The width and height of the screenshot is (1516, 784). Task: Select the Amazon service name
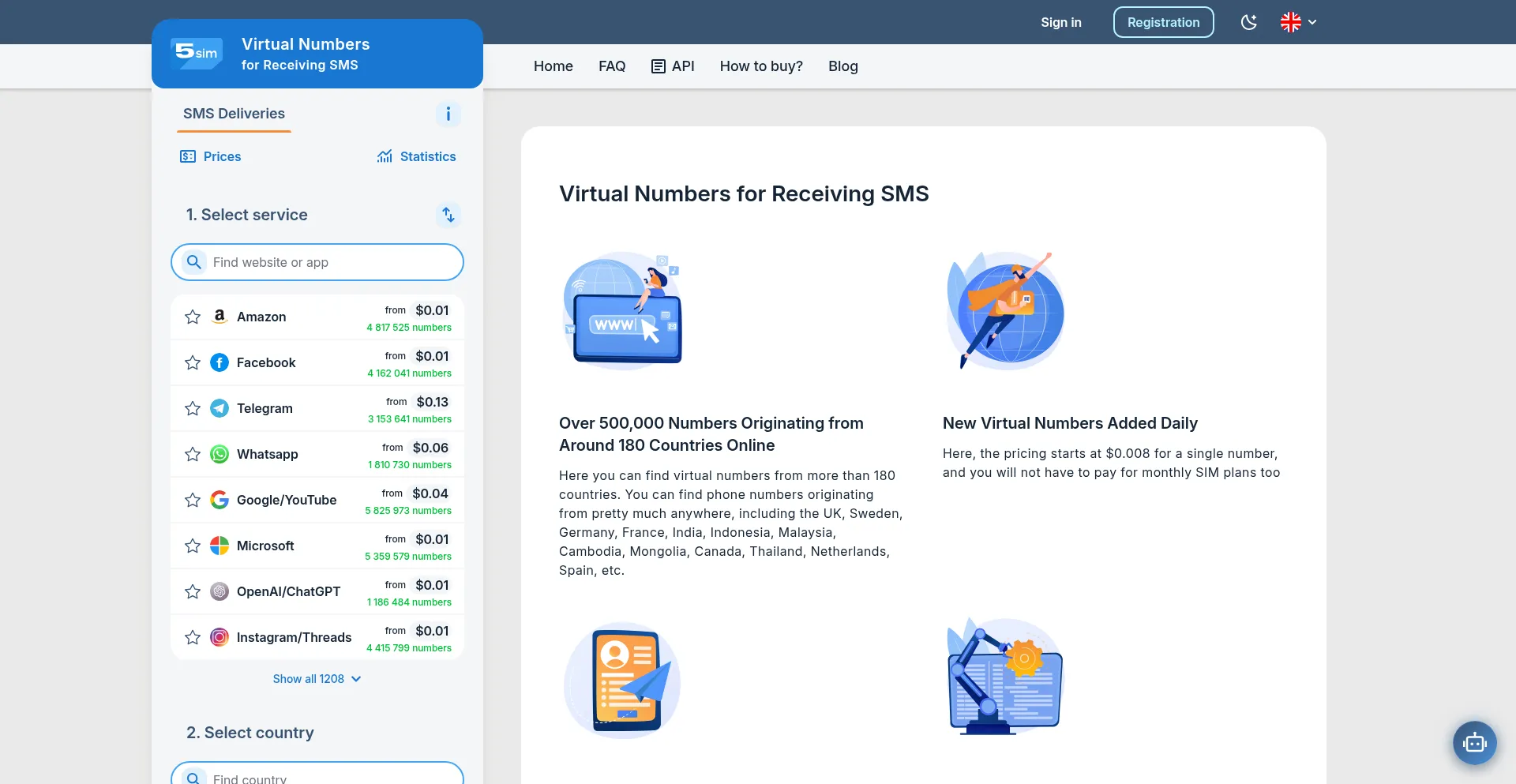(x=261, y=317)
